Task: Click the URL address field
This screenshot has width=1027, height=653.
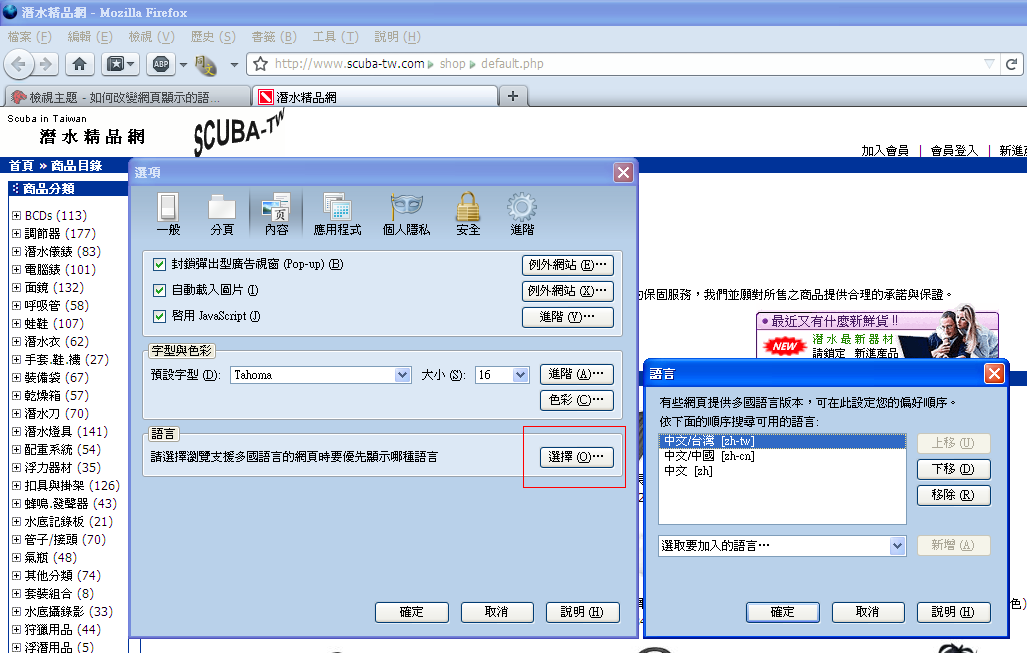Action: pyautogui.click(x=622, y=64)
